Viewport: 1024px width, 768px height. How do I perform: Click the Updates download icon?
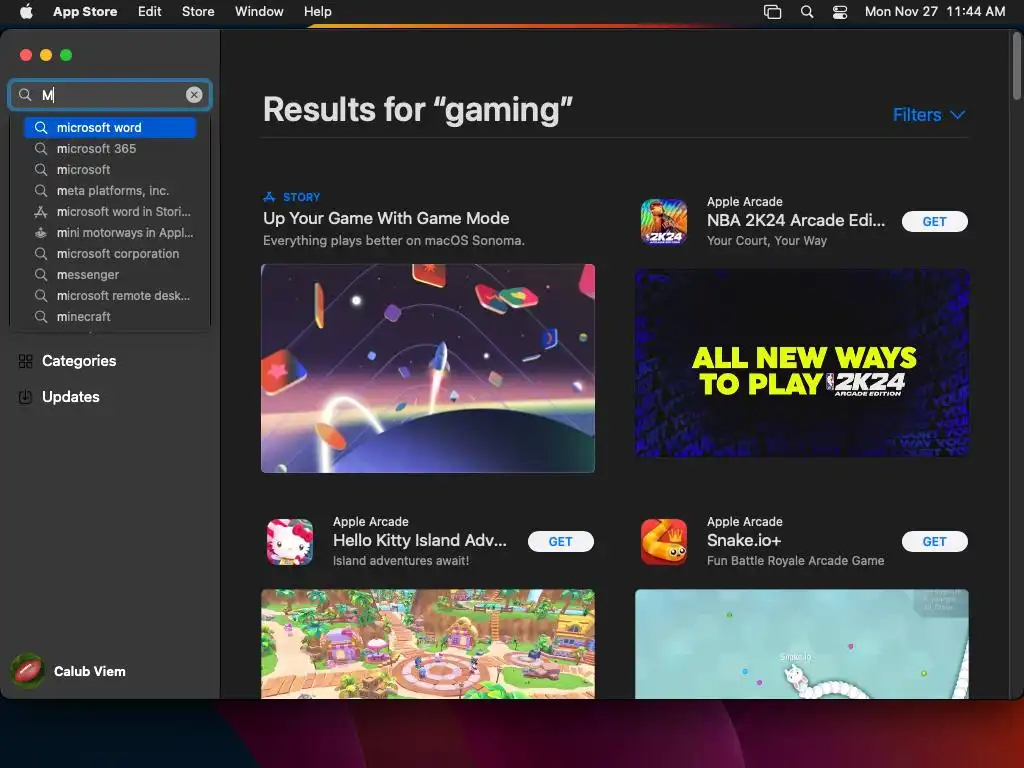25,396
